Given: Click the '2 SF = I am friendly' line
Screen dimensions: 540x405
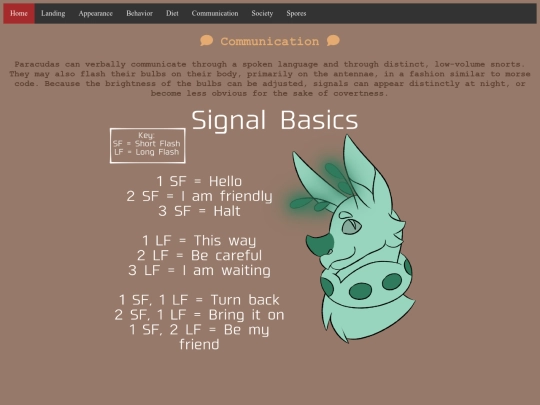Looking at the screenshot, I should coord(199,196).
